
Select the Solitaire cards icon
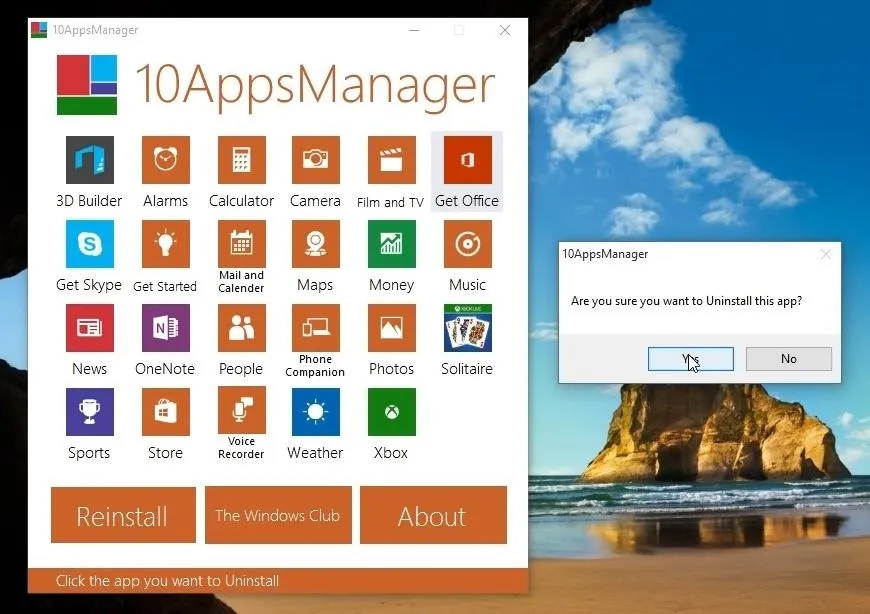coord(467,328)
